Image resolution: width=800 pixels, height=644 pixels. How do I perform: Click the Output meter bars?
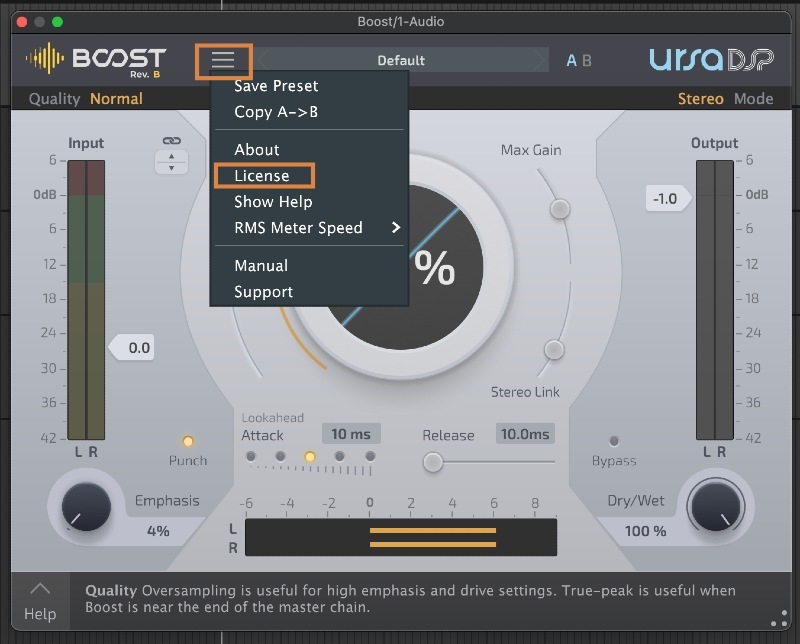pos(715,300)
